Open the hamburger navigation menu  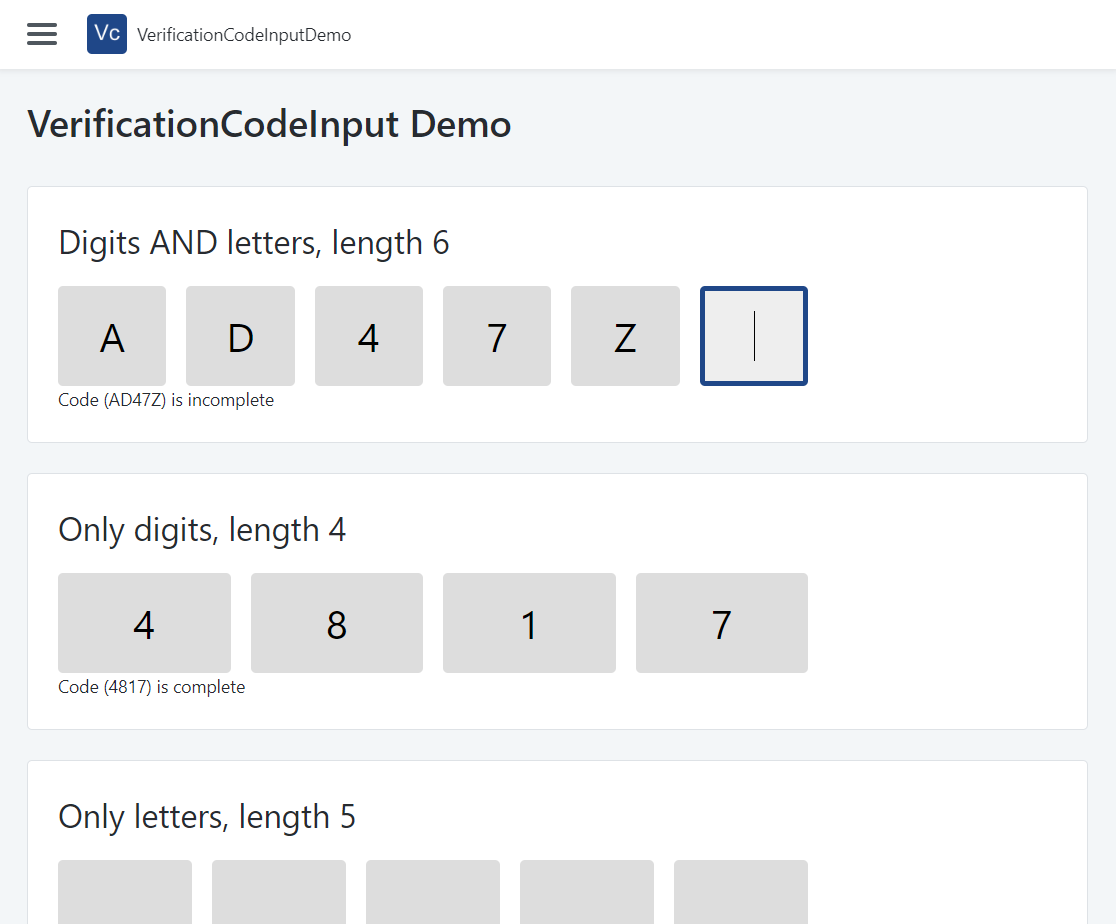pyautogui.click(x=42, y=34)
